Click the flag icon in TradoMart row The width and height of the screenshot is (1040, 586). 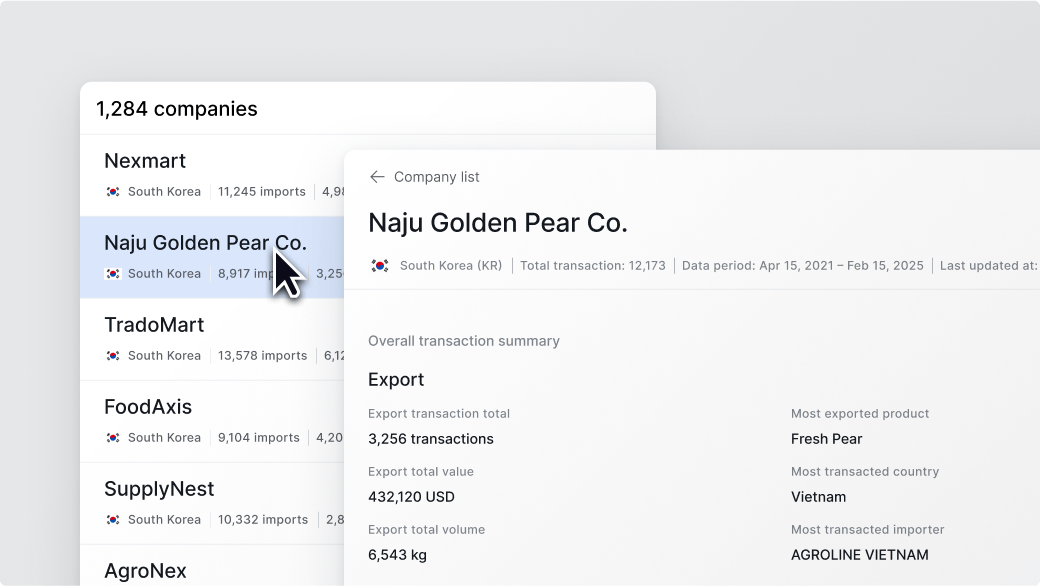113,356
